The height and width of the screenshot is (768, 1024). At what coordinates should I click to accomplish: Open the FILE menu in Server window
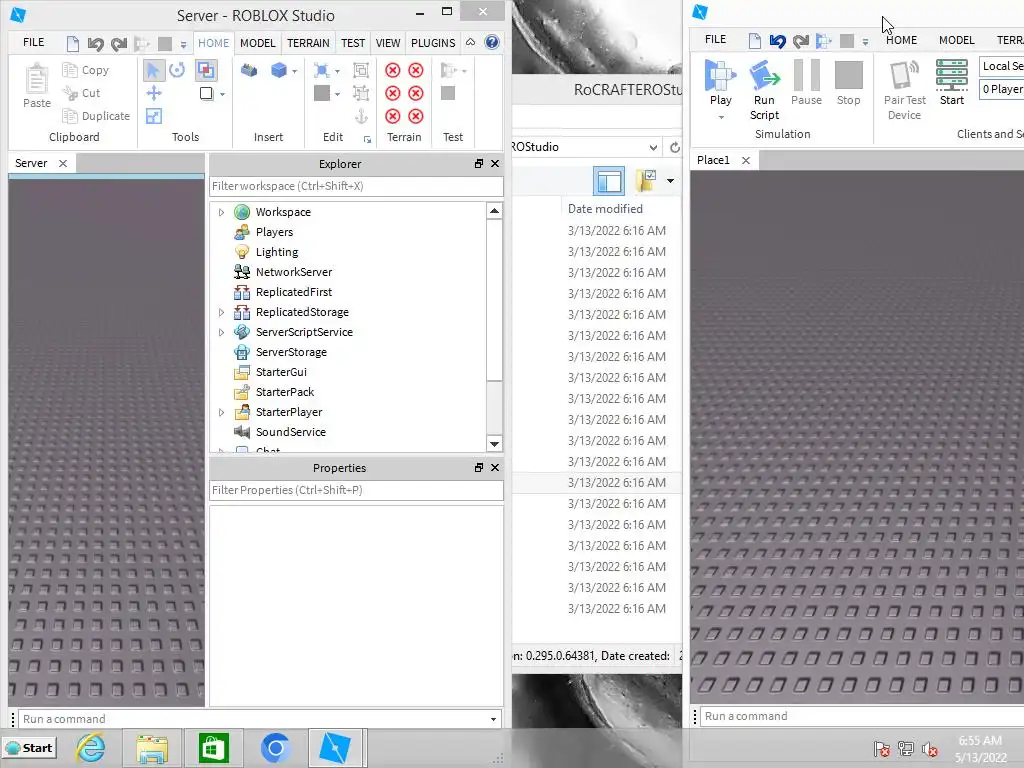click(x=33, y=42)
